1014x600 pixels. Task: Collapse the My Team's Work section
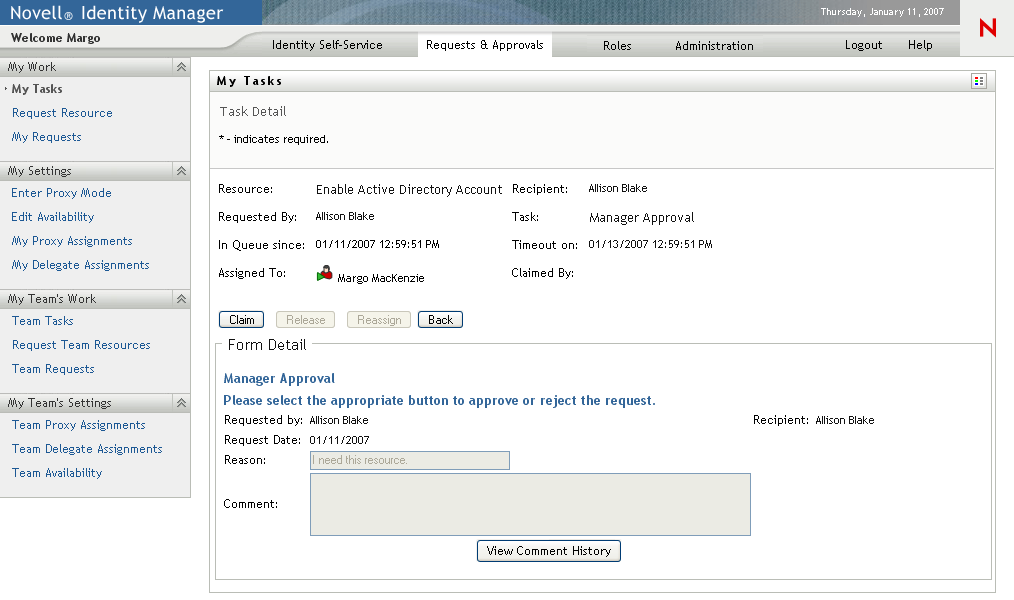click(x=181, y=299)
